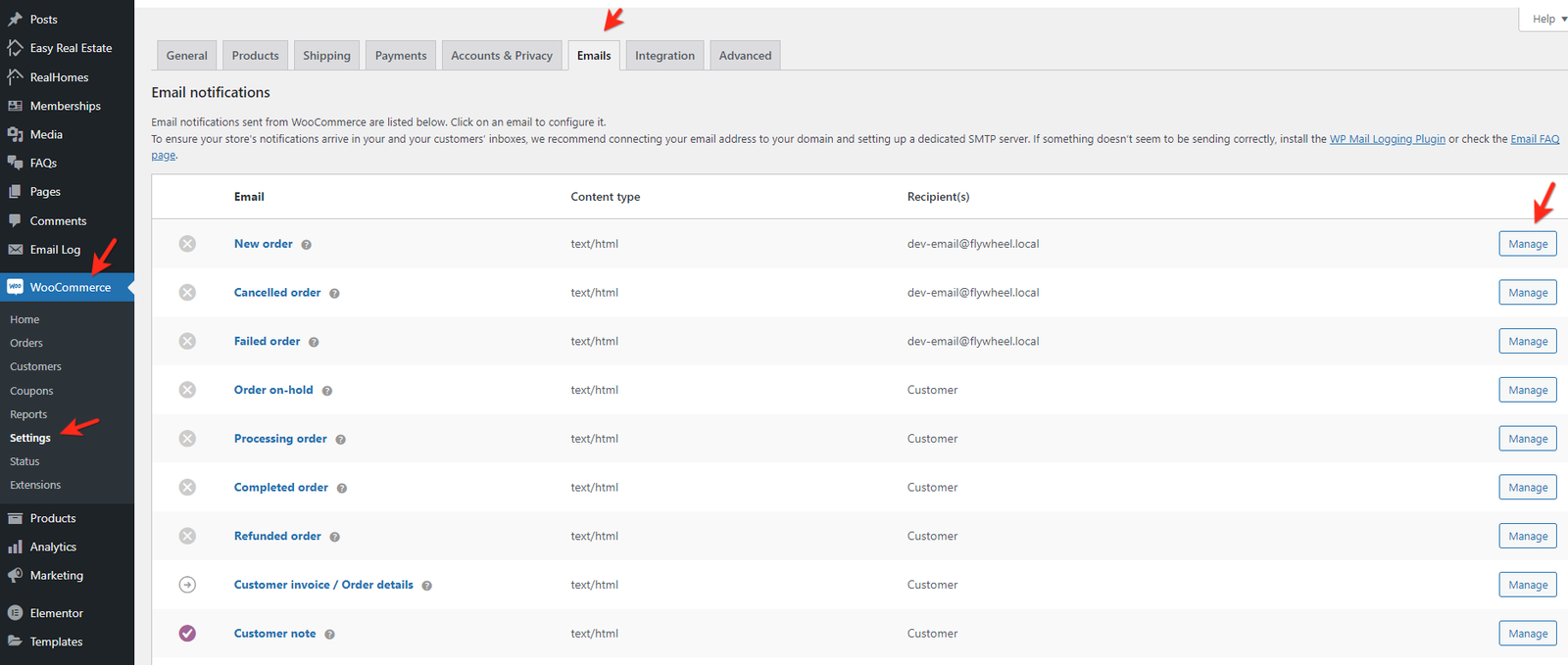Click help tooltip icon beside Order on-hold
The image size is (1568, 665).
tap(327, 391)
